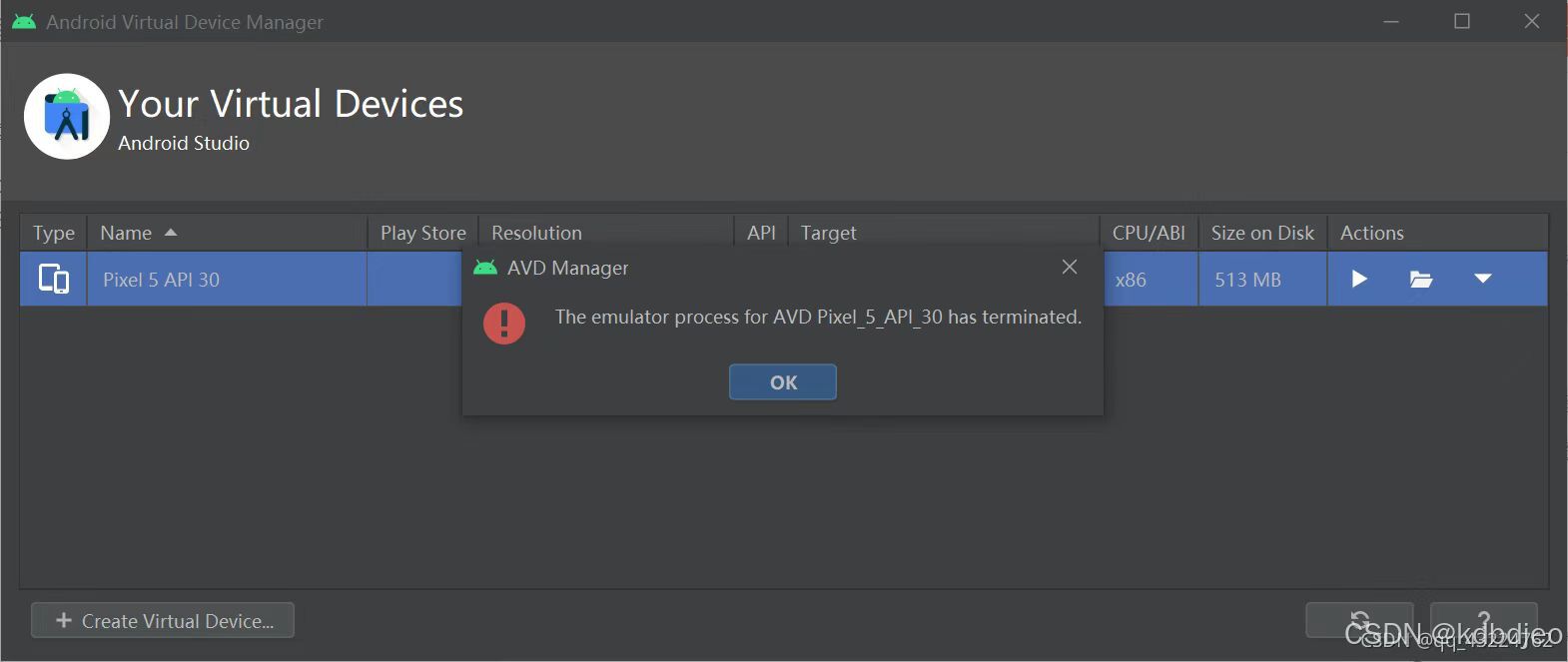Click the emulator terminated message text
This screenshot has height=662, width=1568.
point(818,317)
